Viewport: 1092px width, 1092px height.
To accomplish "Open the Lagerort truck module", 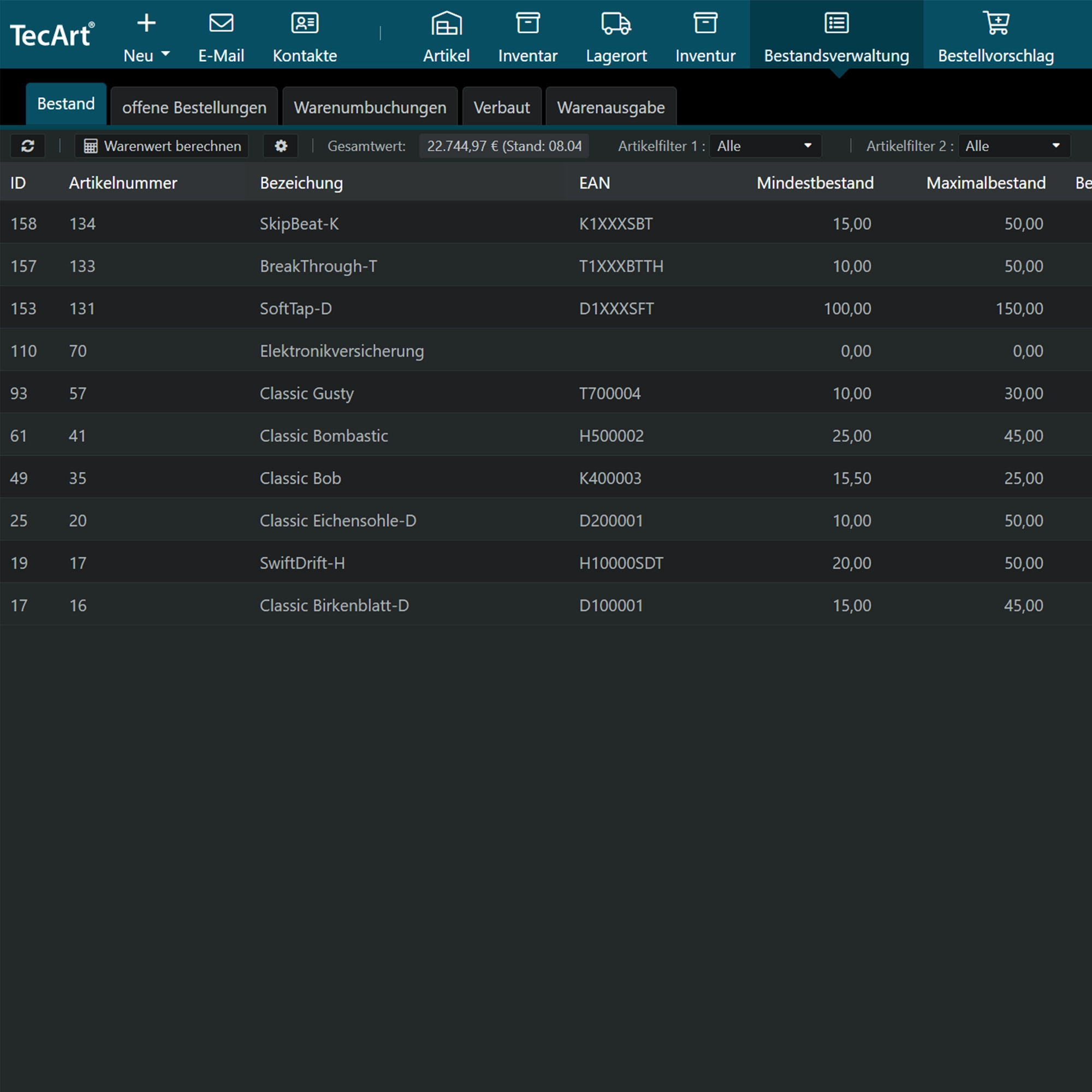I will point(616,38).
